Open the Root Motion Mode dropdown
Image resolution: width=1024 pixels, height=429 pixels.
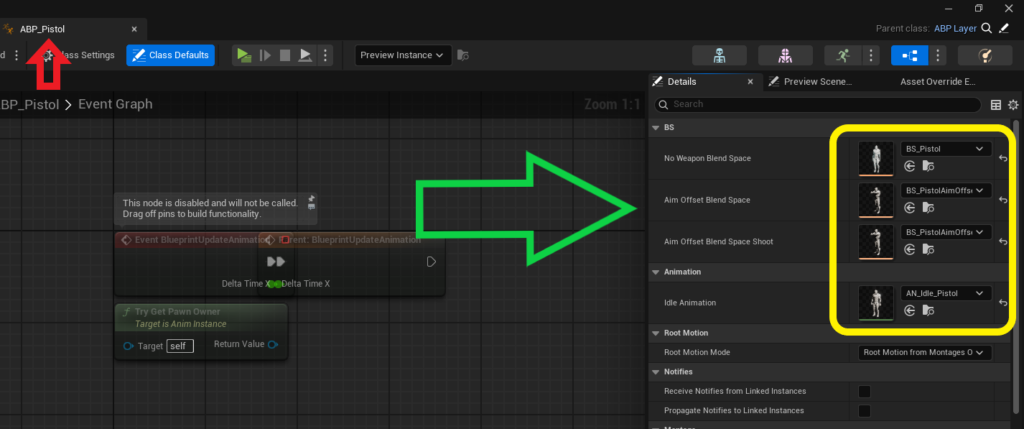(x=925, y=352)
